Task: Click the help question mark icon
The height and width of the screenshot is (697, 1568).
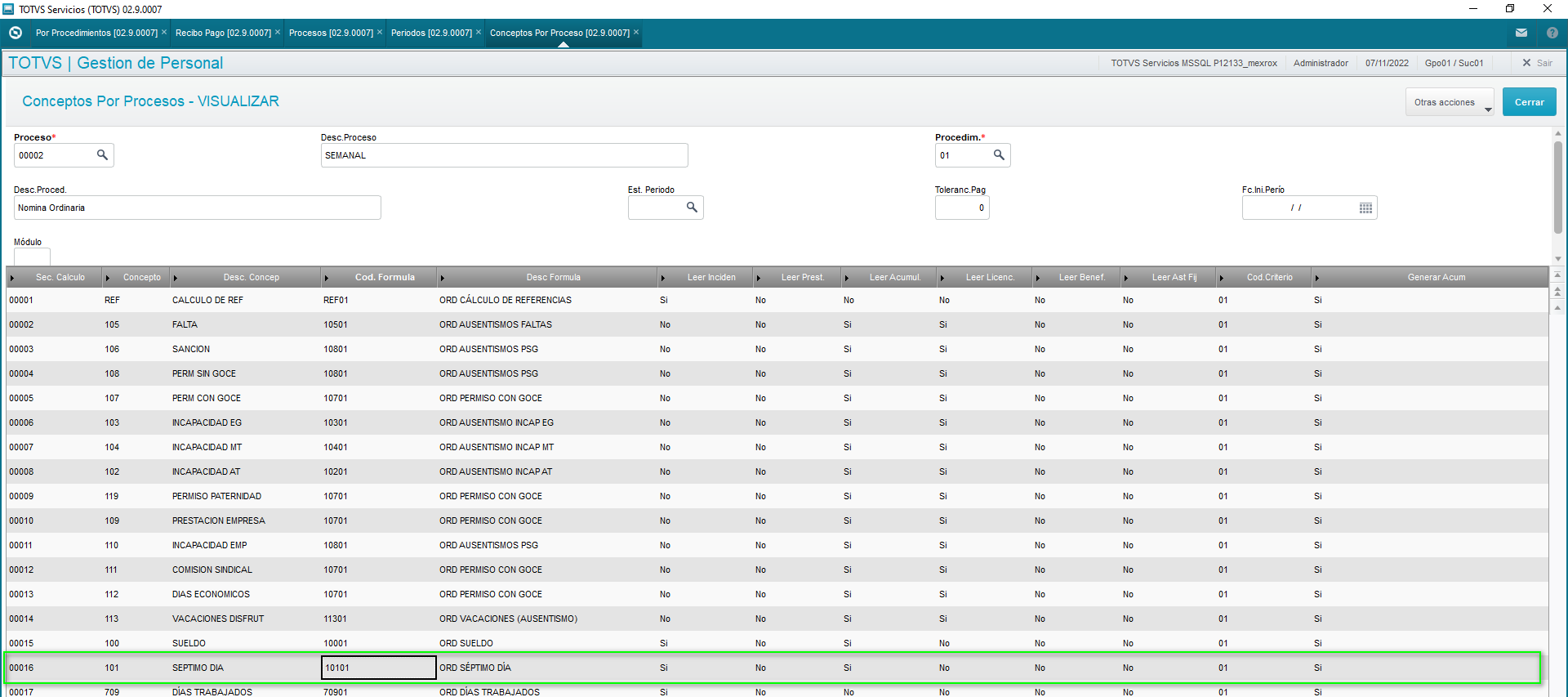Action: coord(1552,34)
